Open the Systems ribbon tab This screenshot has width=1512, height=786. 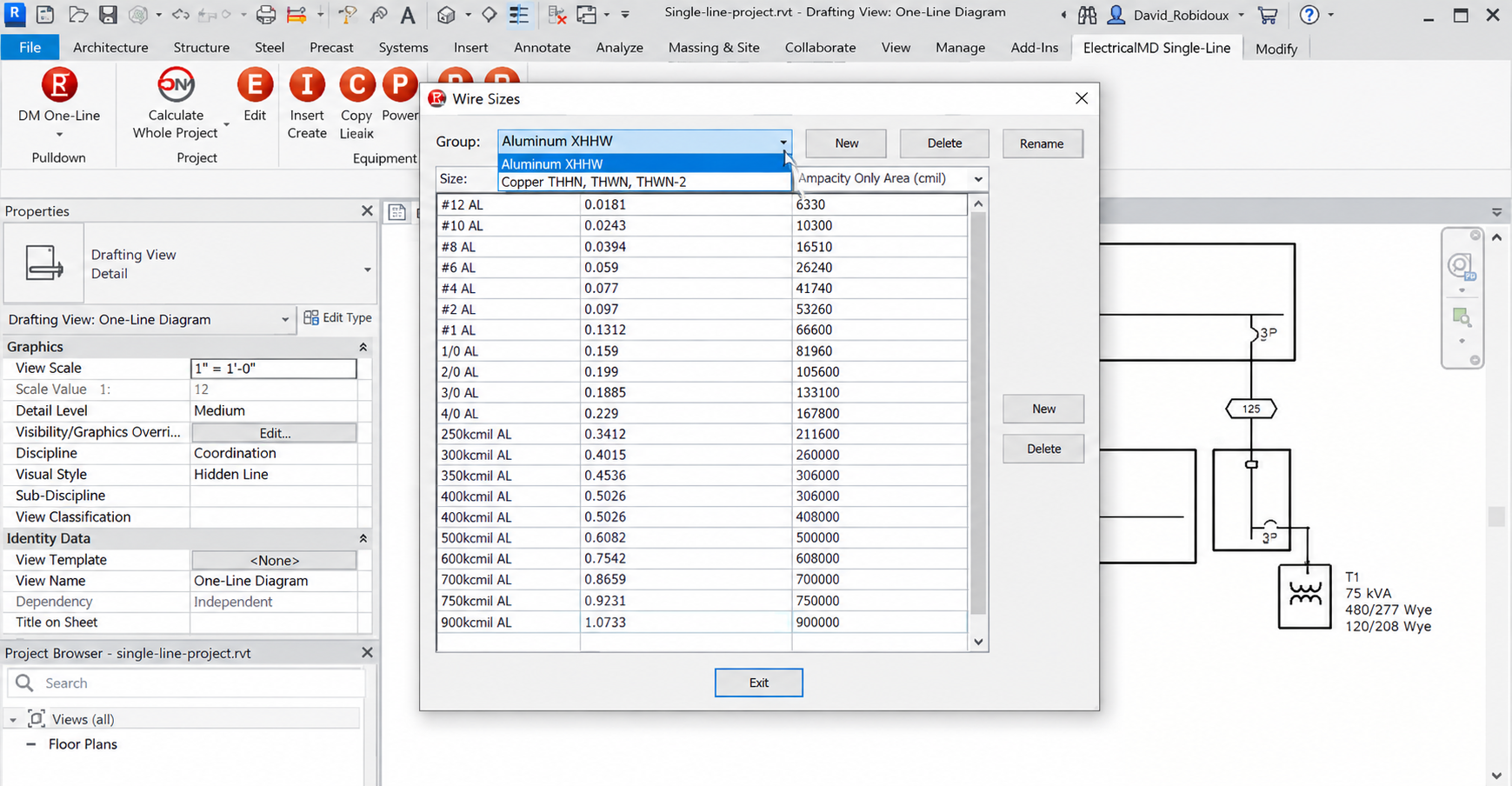pyautogui.click(x=403, y=48)
